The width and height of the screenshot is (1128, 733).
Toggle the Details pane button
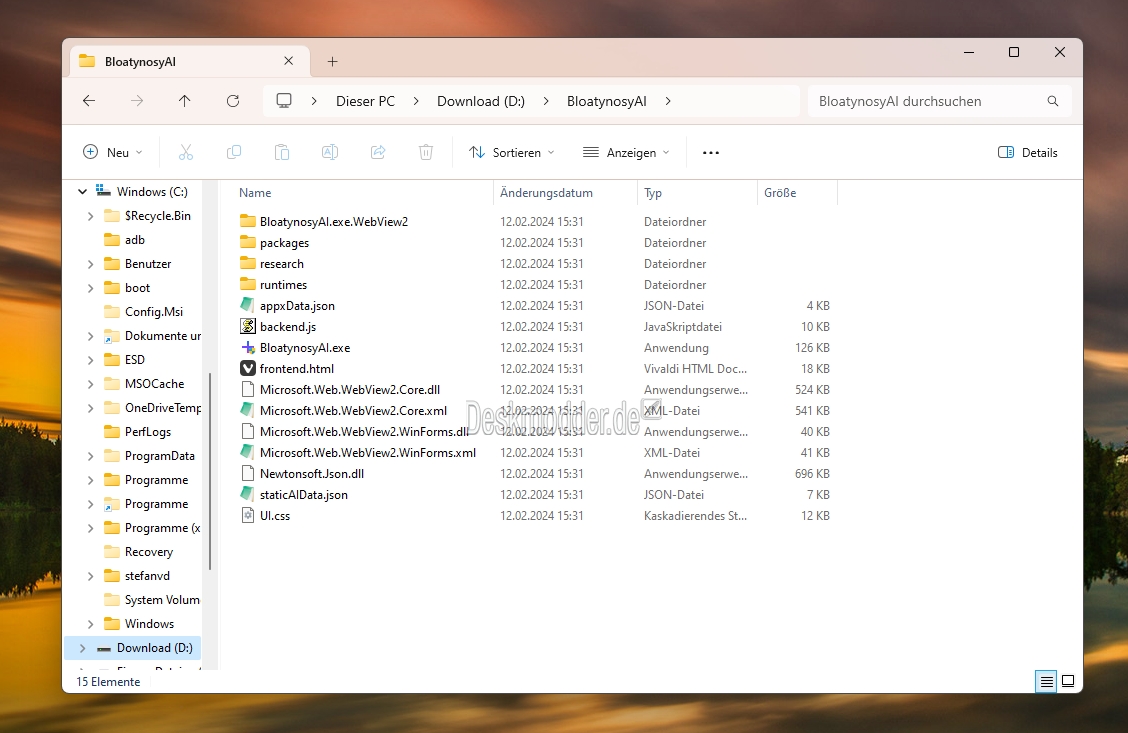[x=1028, y=152]
